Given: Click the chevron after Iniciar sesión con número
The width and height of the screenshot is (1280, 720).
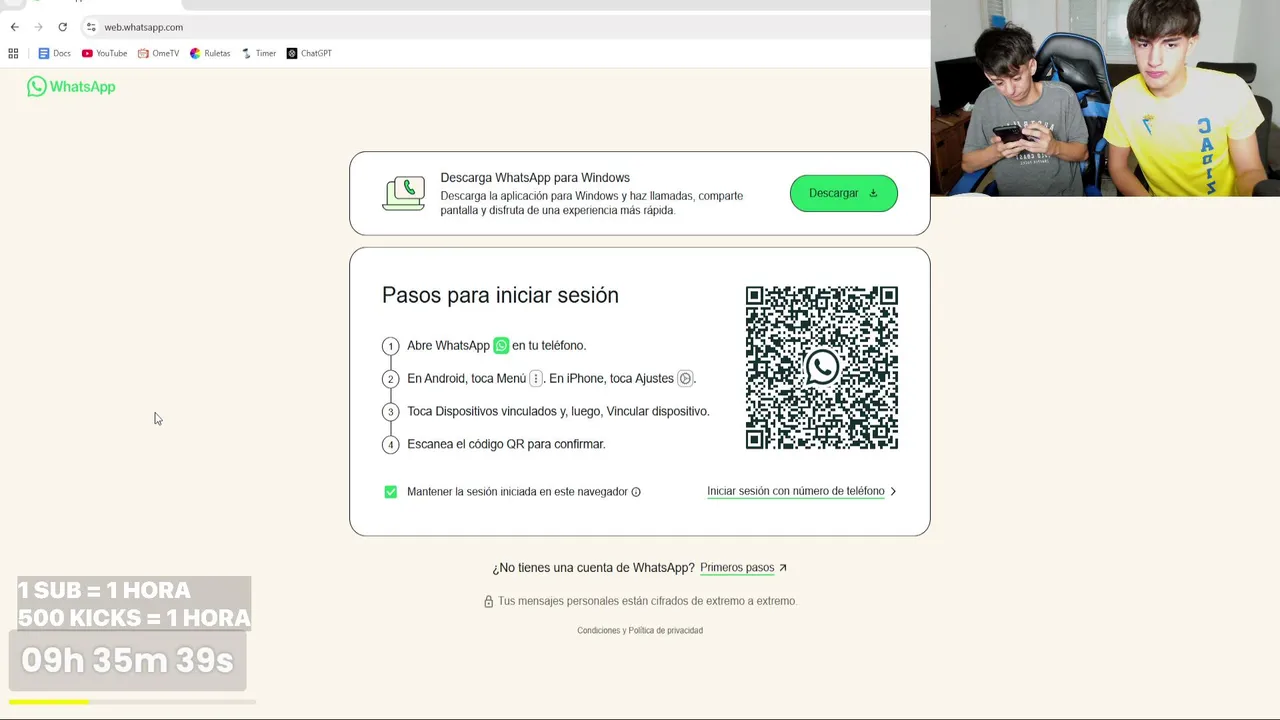Looking at the screenshot, I should coord(893,491).
